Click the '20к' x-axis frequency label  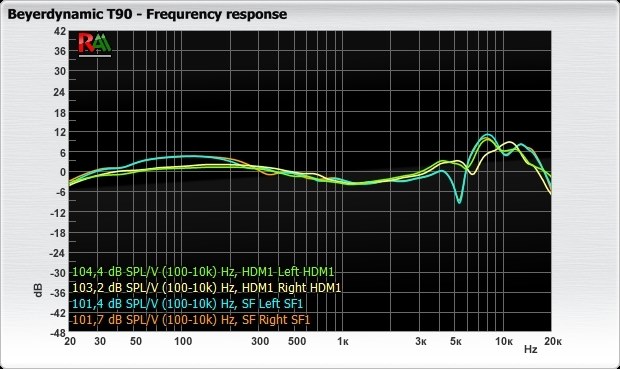click(x=552, y=341)
